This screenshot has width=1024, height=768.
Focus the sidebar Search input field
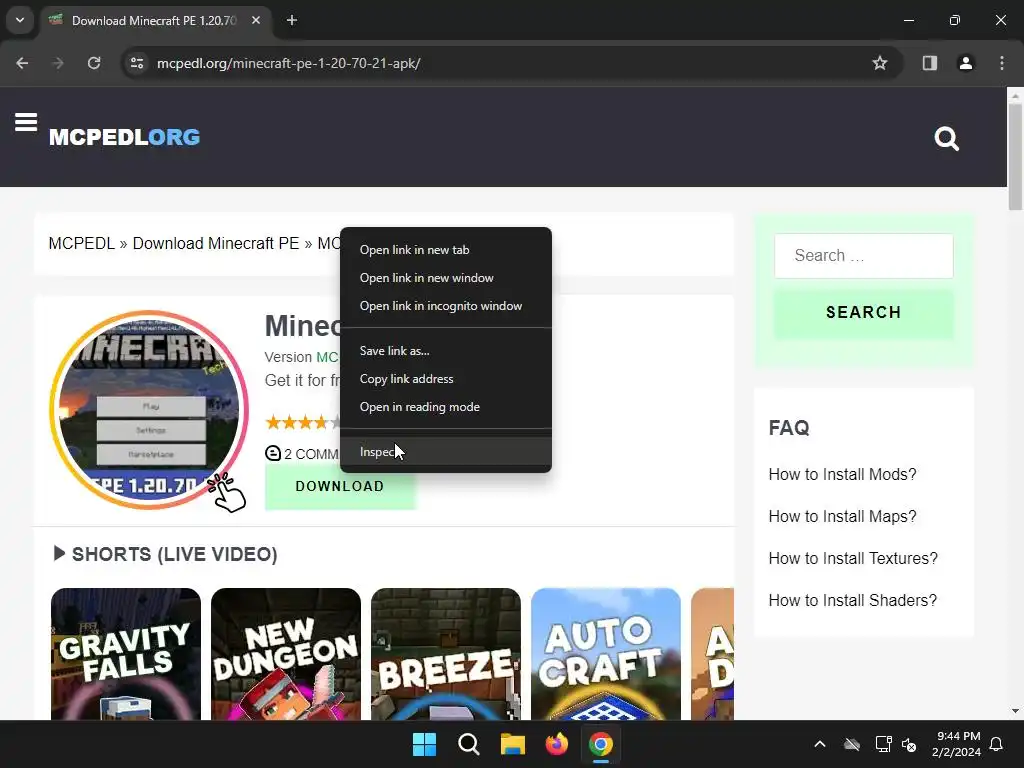(863, 256)
